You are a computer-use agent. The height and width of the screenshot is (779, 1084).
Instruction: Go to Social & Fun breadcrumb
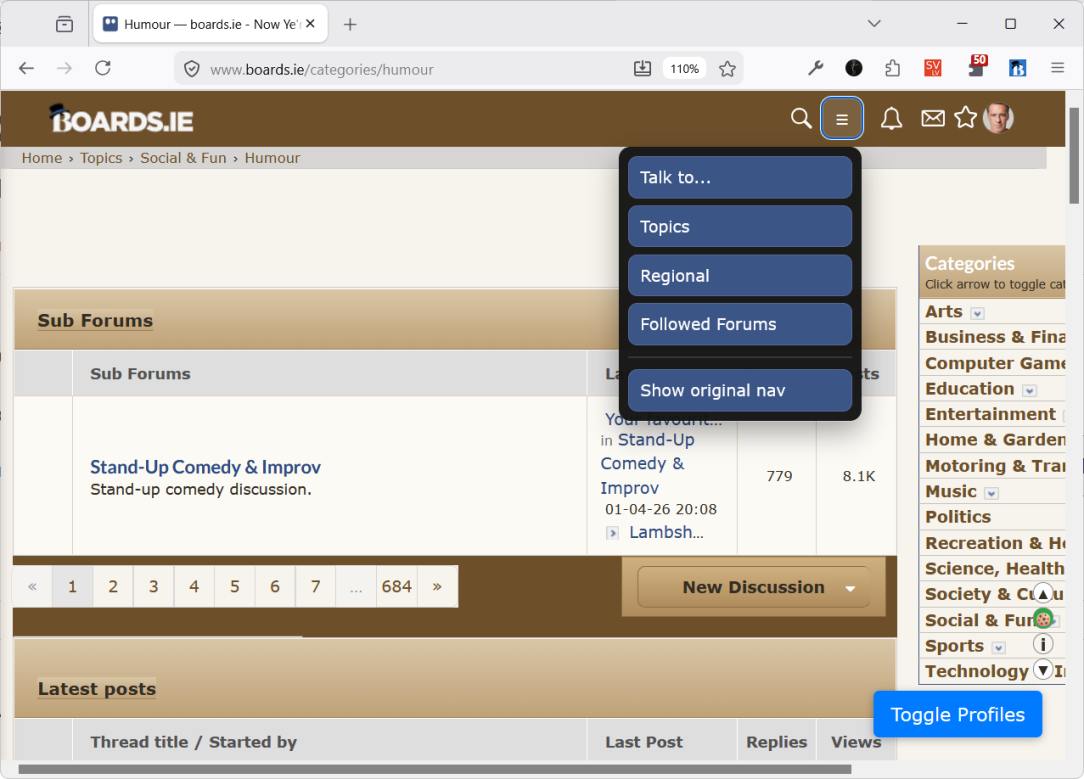coord(183,158)
